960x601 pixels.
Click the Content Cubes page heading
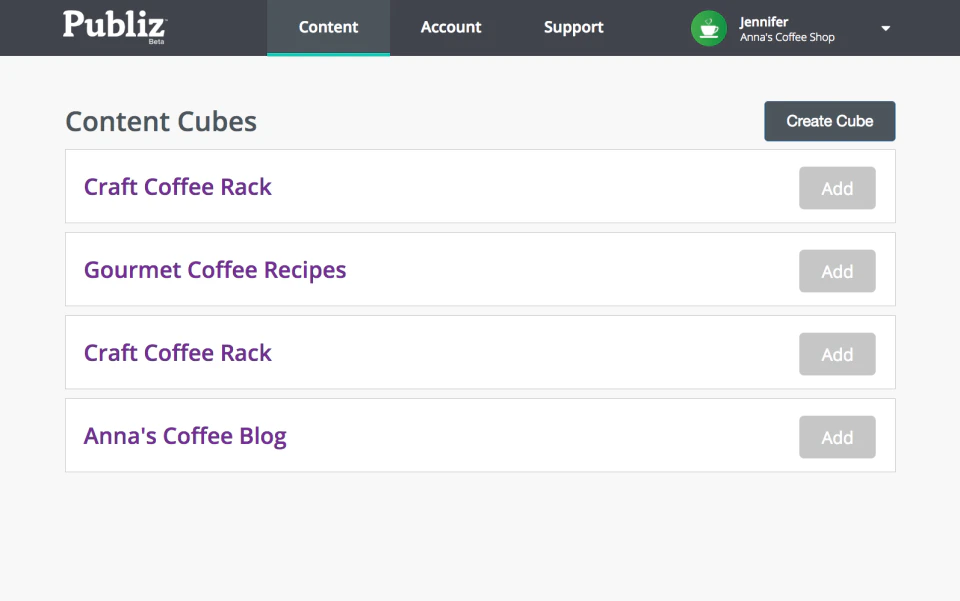coord(160,121)
